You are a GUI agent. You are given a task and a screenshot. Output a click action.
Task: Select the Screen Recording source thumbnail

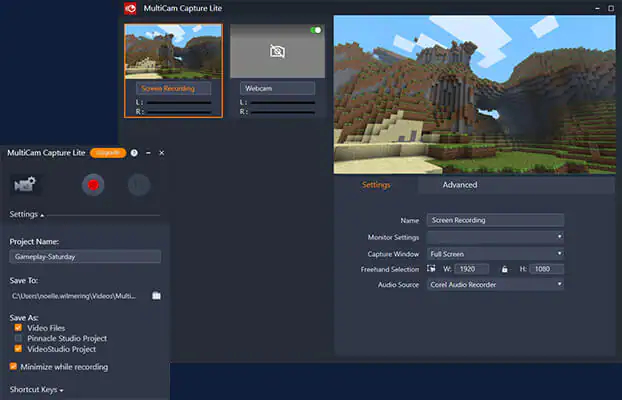point(173,52)
